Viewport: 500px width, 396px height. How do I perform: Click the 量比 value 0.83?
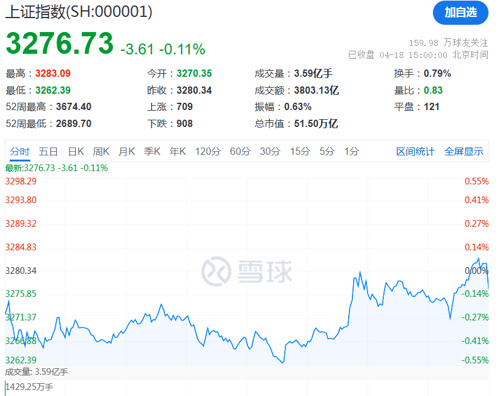pos(433,90)
